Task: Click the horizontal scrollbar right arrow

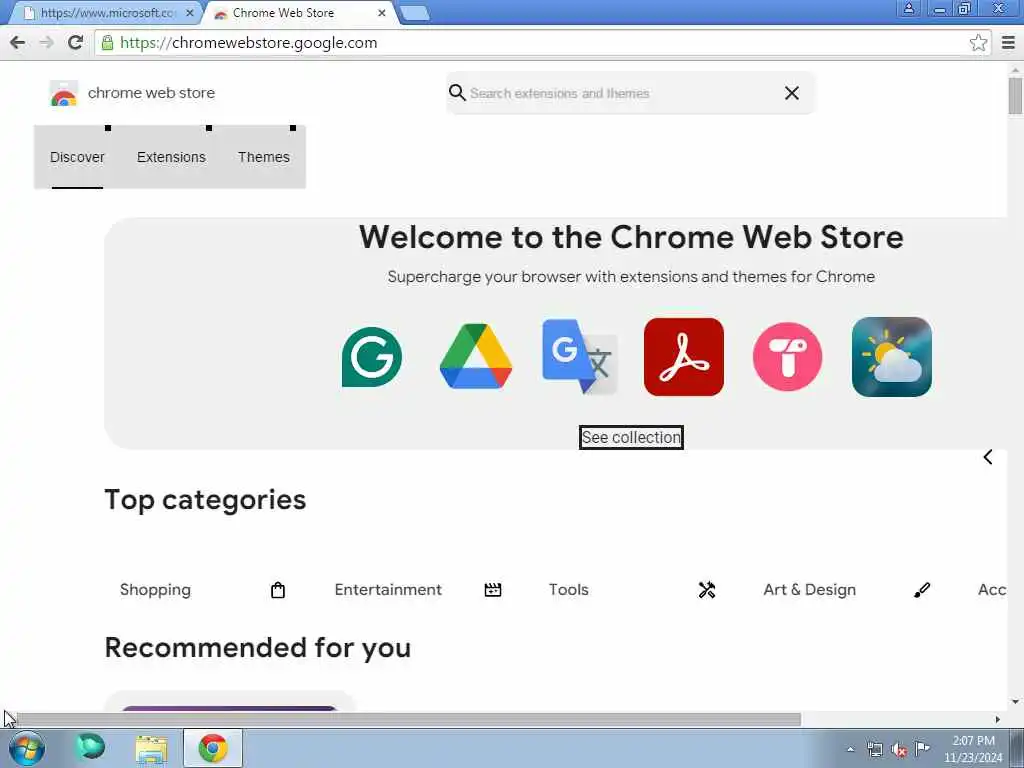Action: 997,720
